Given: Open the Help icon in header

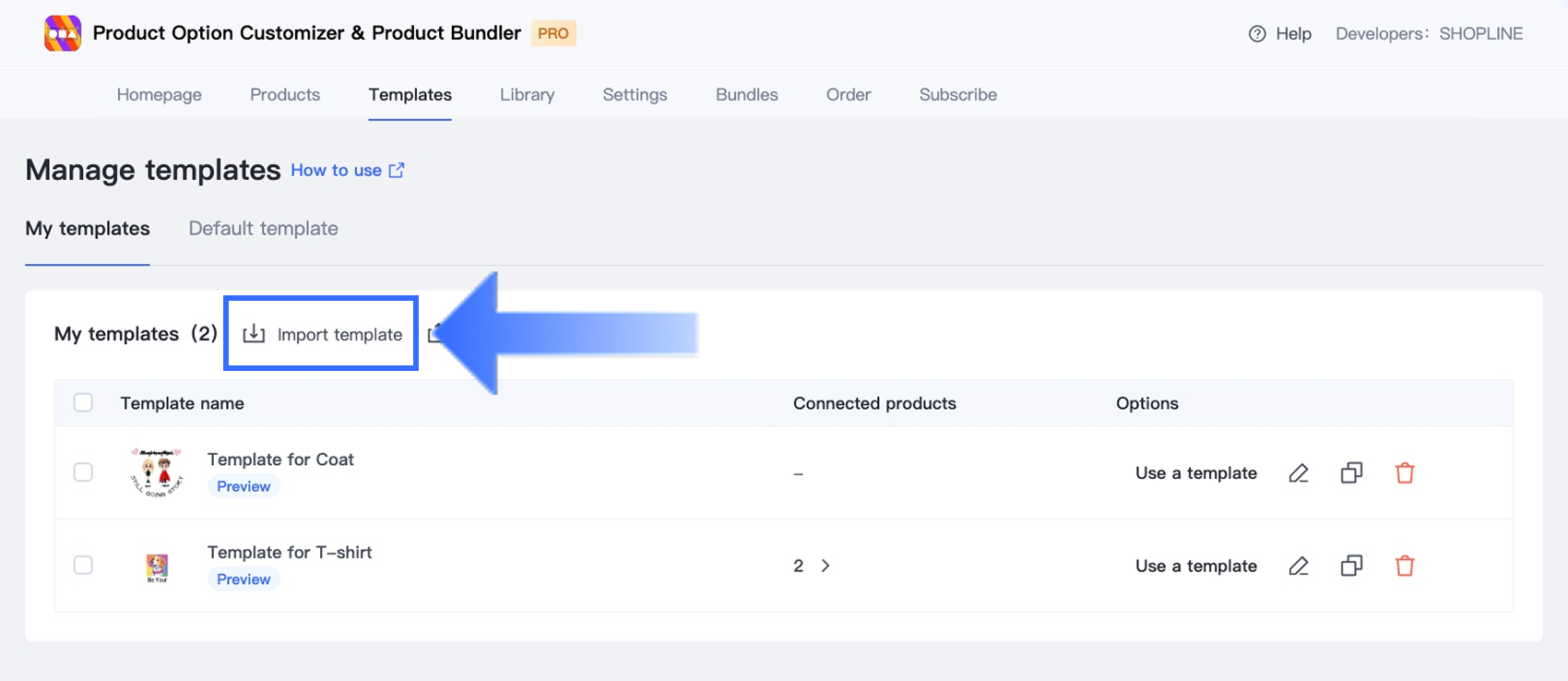Looking at the screenshot, I should pos(1257,34).
